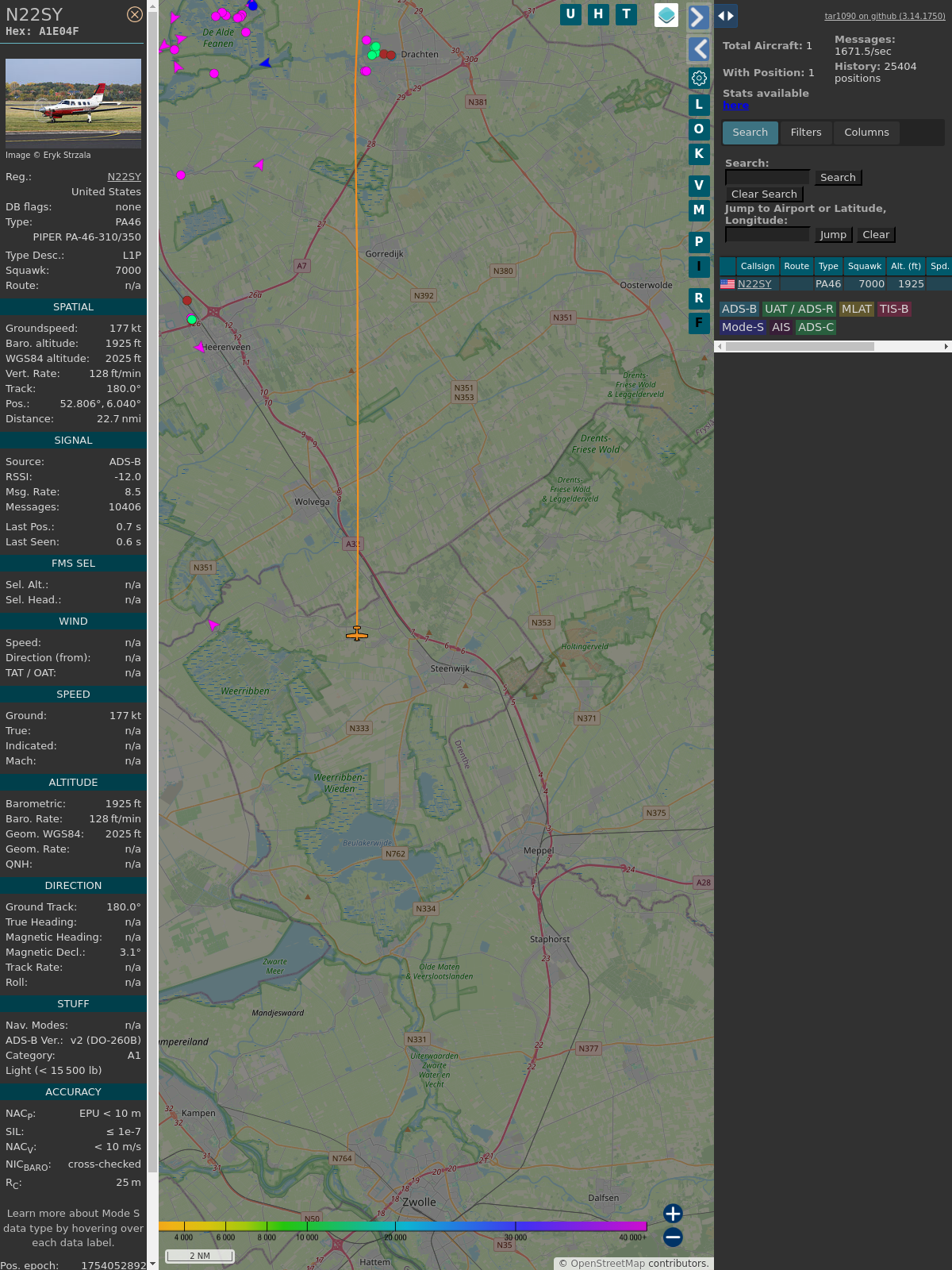Toggle the UAT / ADS-R source legend
This screenshot has height=1270, width=952.
point(799,310)
